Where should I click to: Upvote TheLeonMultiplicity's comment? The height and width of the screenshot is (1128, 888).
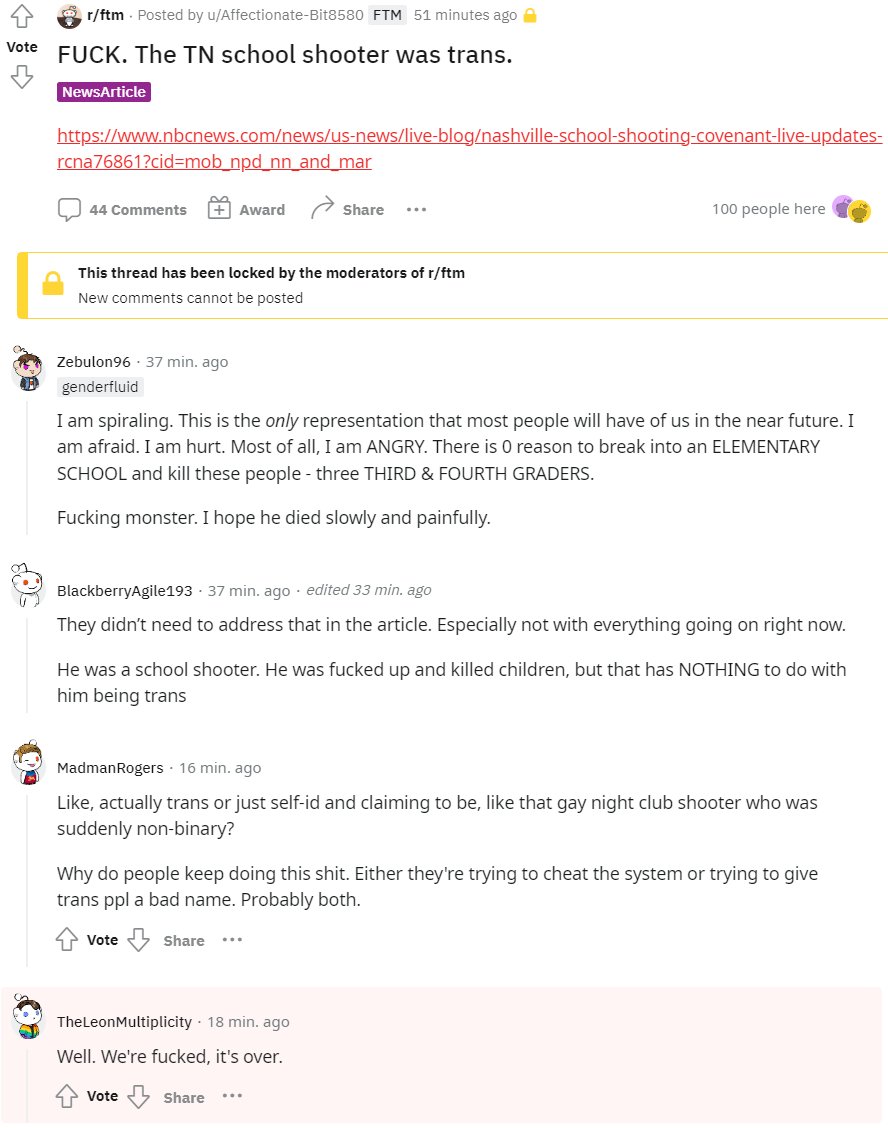pos(67,1096)
